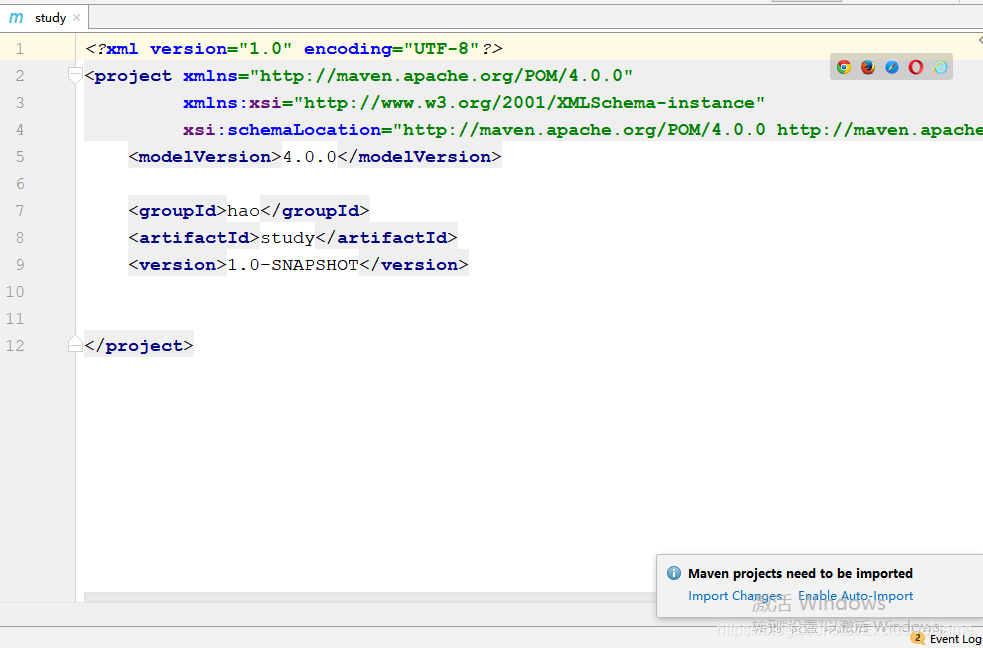Click the encoding value UTF-8
983x648 pixels.
(442, 49)
